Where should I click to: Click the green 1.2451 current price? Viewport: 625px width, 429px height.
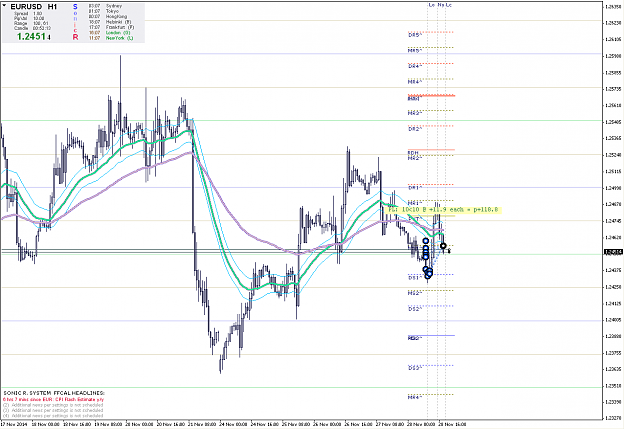(33, 37)
